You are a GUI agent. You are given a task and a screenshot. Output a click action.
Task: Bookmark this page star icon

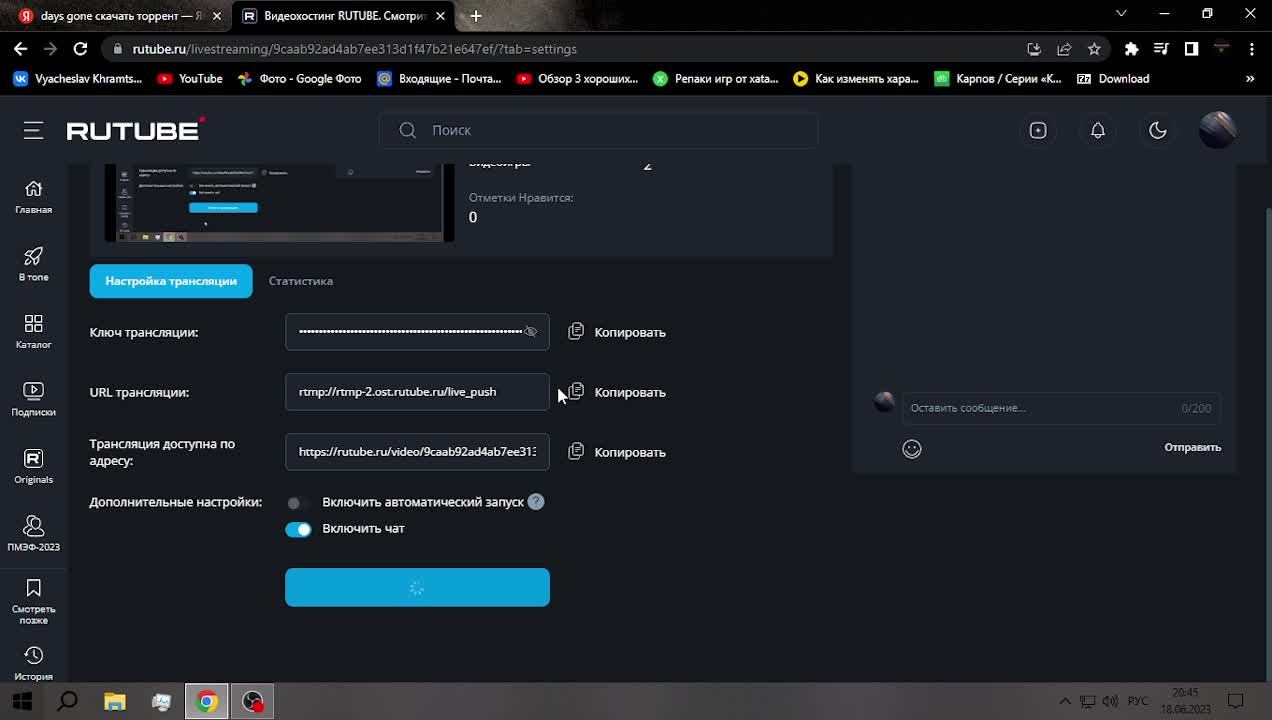(1094, 48)
